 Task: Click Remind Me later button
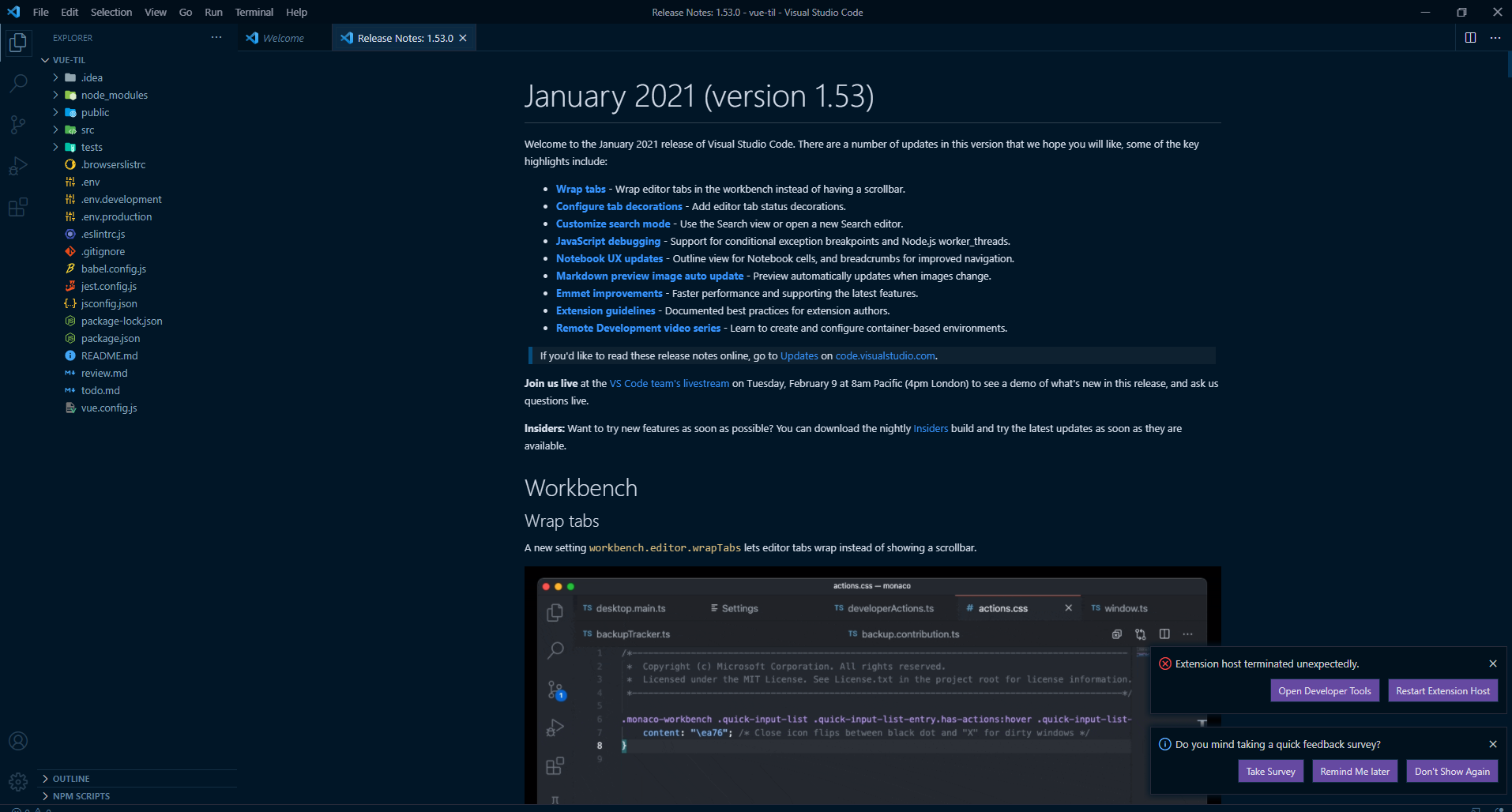[1355, 771]
